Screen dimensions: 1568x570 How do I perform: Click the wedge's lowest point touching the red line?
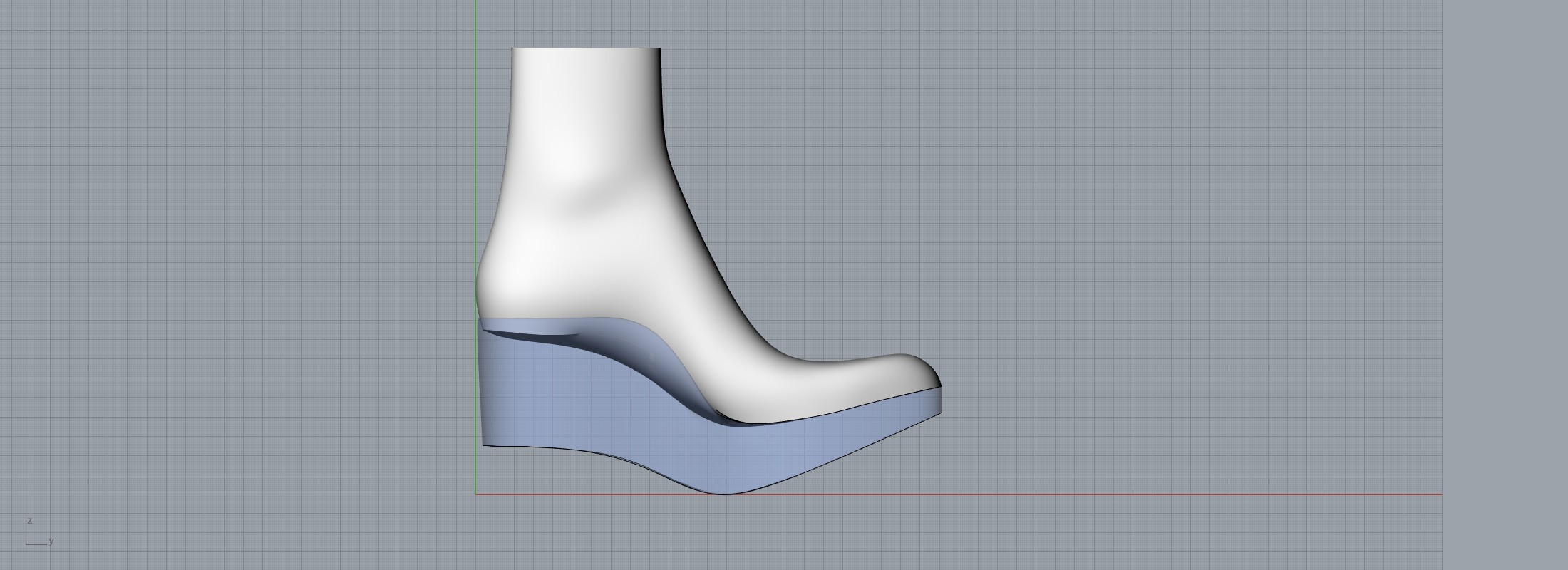point(723,492)
